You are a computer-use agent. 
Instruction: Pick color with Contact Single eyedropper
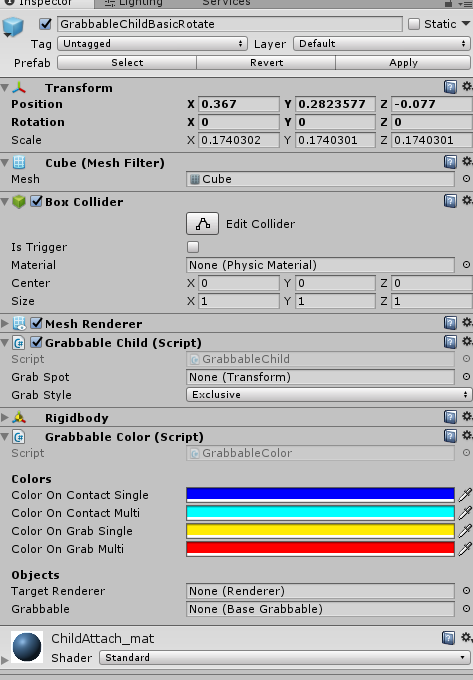pos(465,495)
